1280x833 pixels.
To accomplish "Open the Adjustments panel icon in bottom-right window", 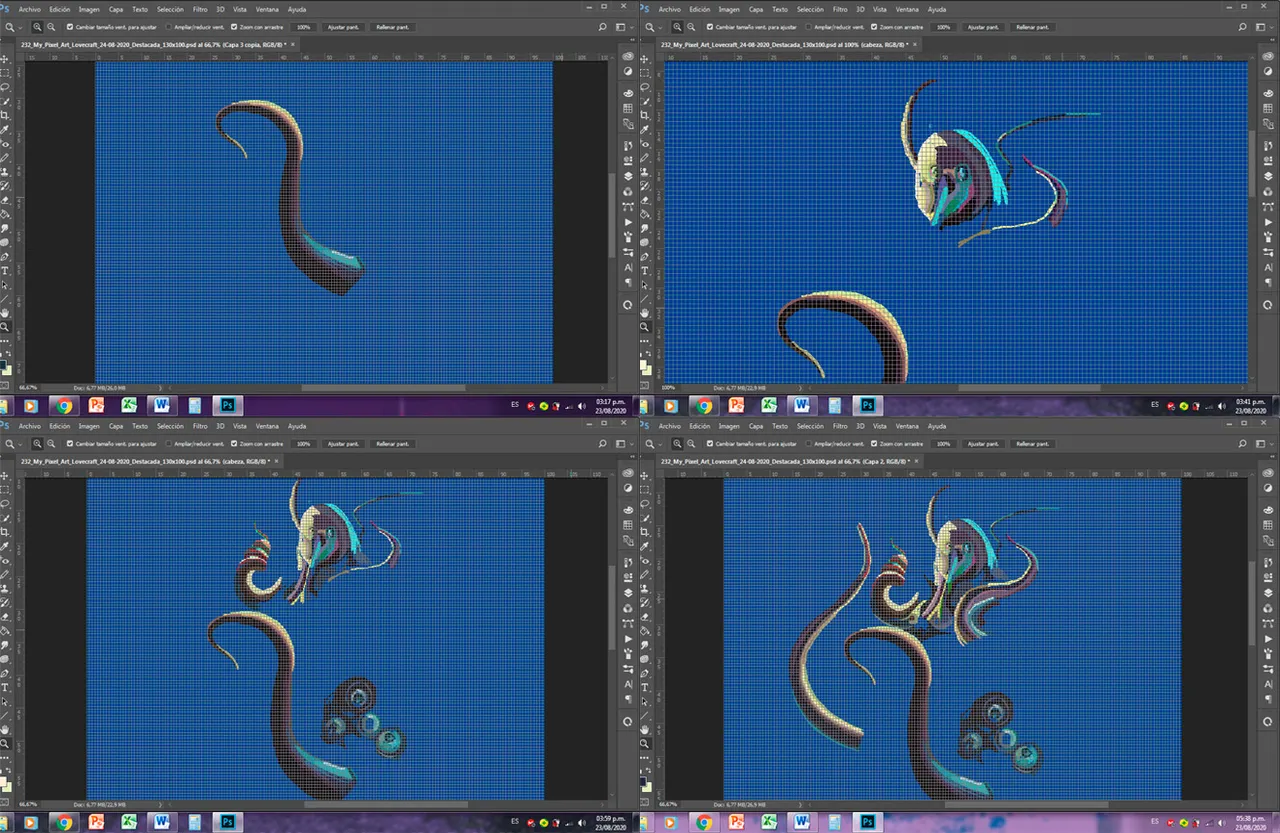I will tap(1268, 488).
